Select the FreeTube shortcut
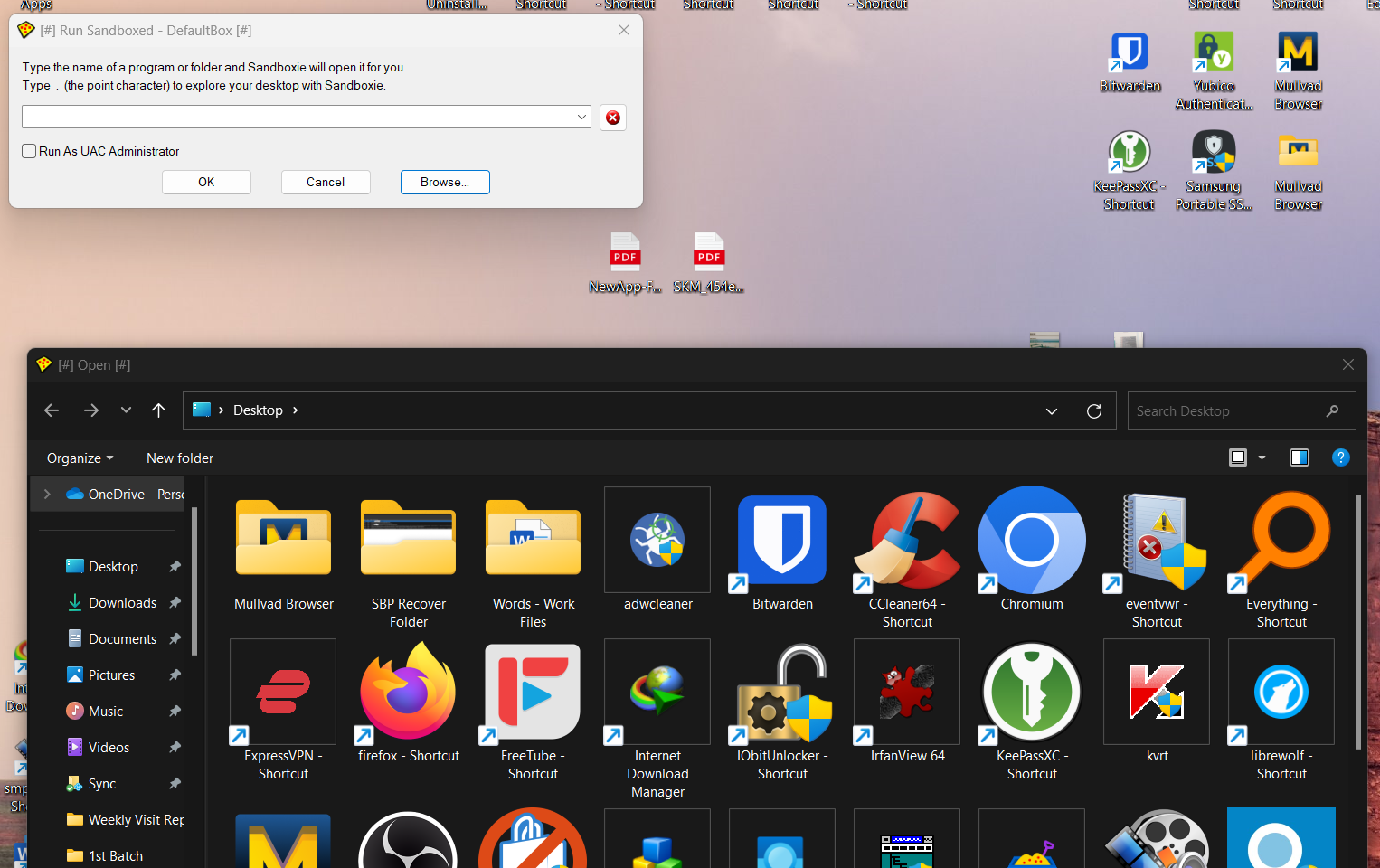 (534, 711)
